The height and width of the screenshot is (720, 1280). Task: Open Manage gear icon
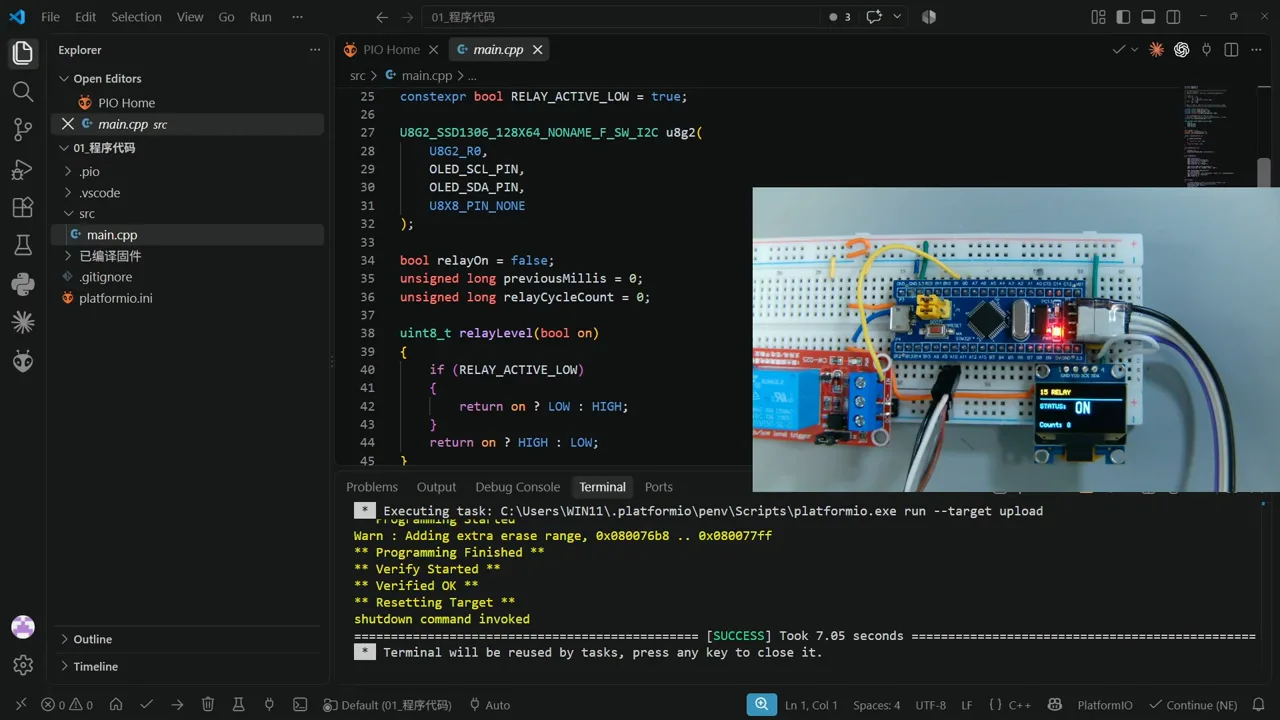point(23,665)
